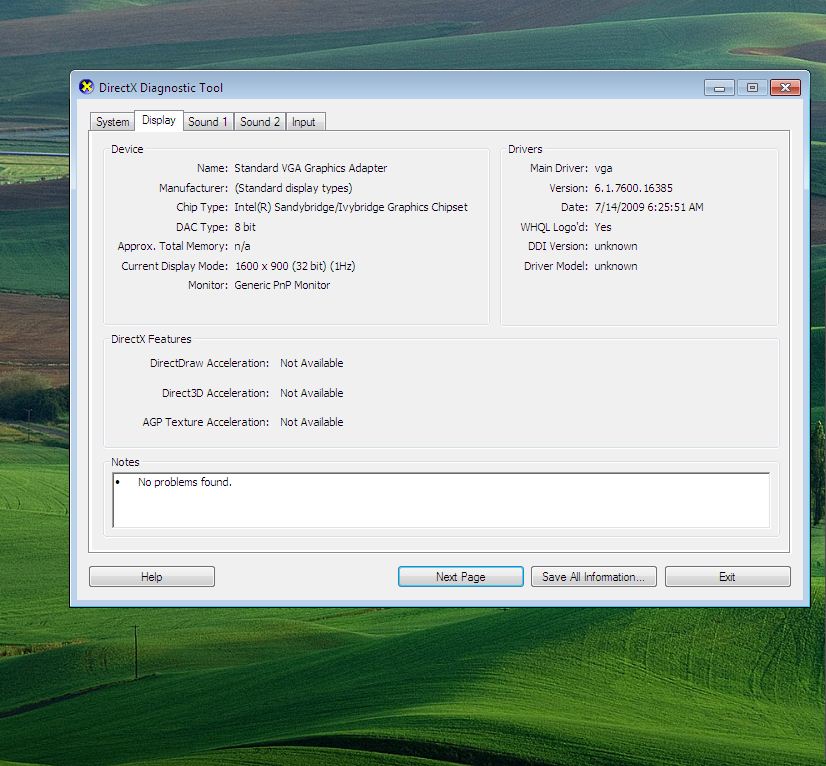This screenshot has width=826, height=766.
Task: Click the 'vga' main driver value
Action: point(603,169)
